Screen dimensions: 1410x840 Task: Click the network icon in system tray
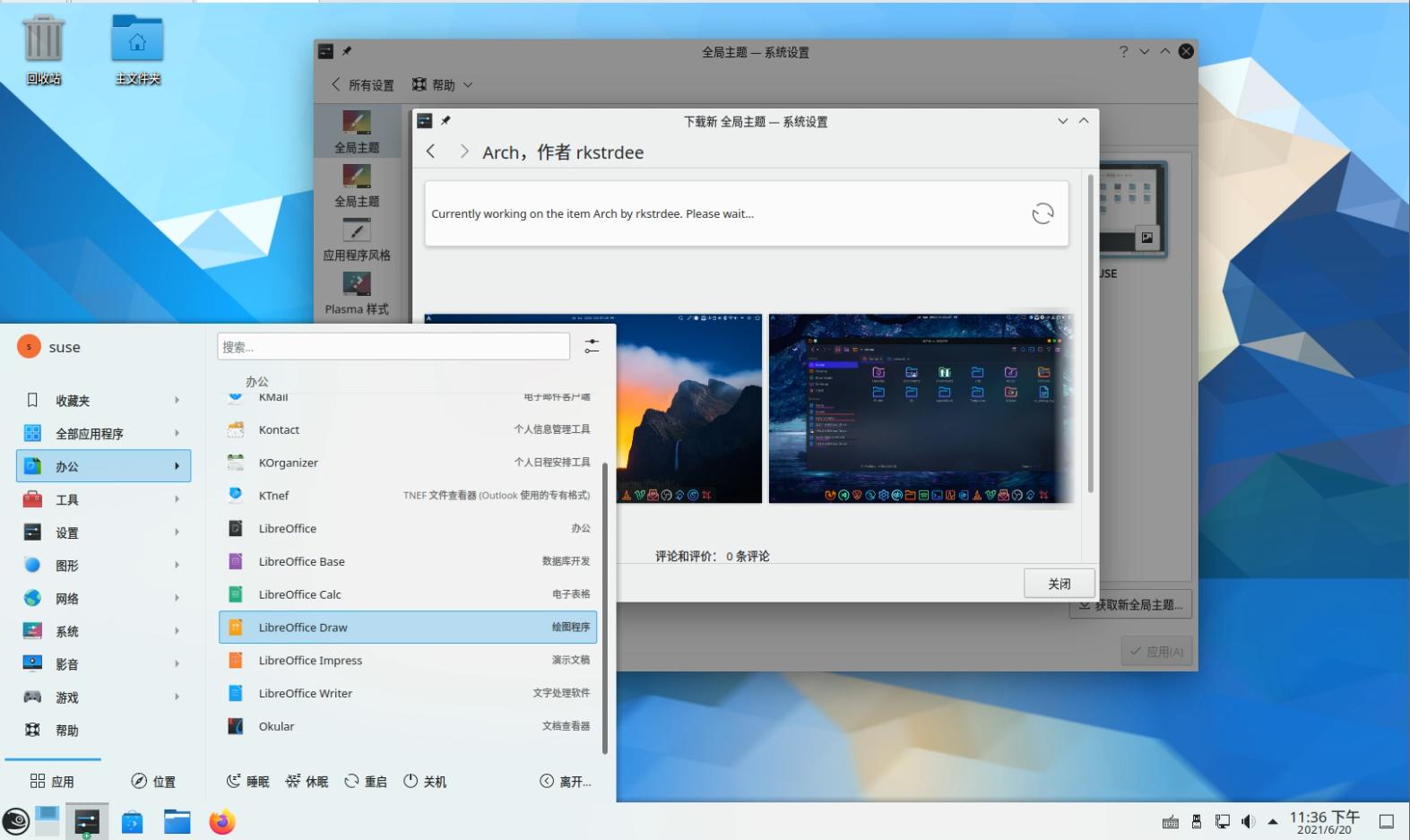[x=1222, y=821]
